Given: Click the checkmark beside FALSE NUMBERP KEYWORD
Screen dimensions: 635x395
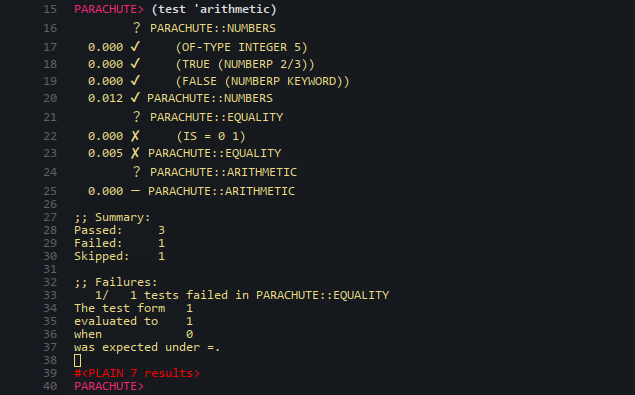Looking at the screenshot, I should pyautogui.click(x=135, y=81).
